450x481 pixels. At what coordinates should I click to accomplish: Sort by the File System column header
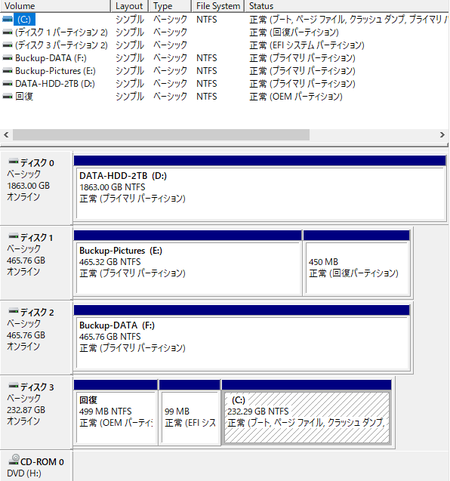coord(218,6)
